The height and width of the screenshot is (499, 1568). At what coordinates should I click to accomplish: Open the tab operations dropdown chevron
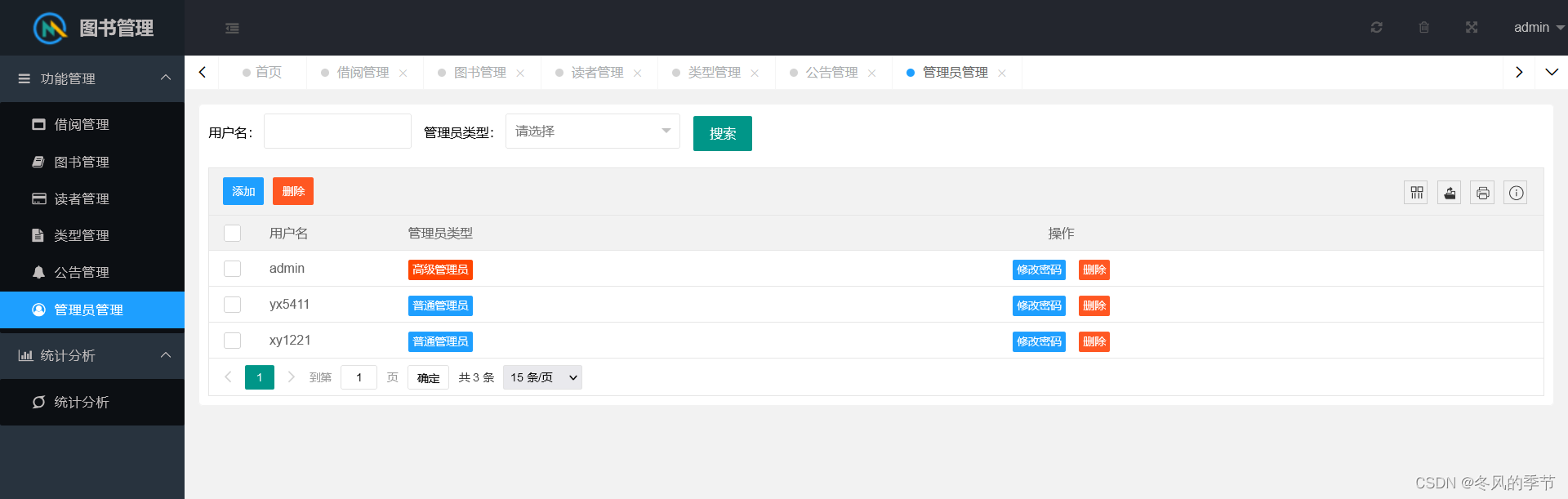pos(1552,72)
